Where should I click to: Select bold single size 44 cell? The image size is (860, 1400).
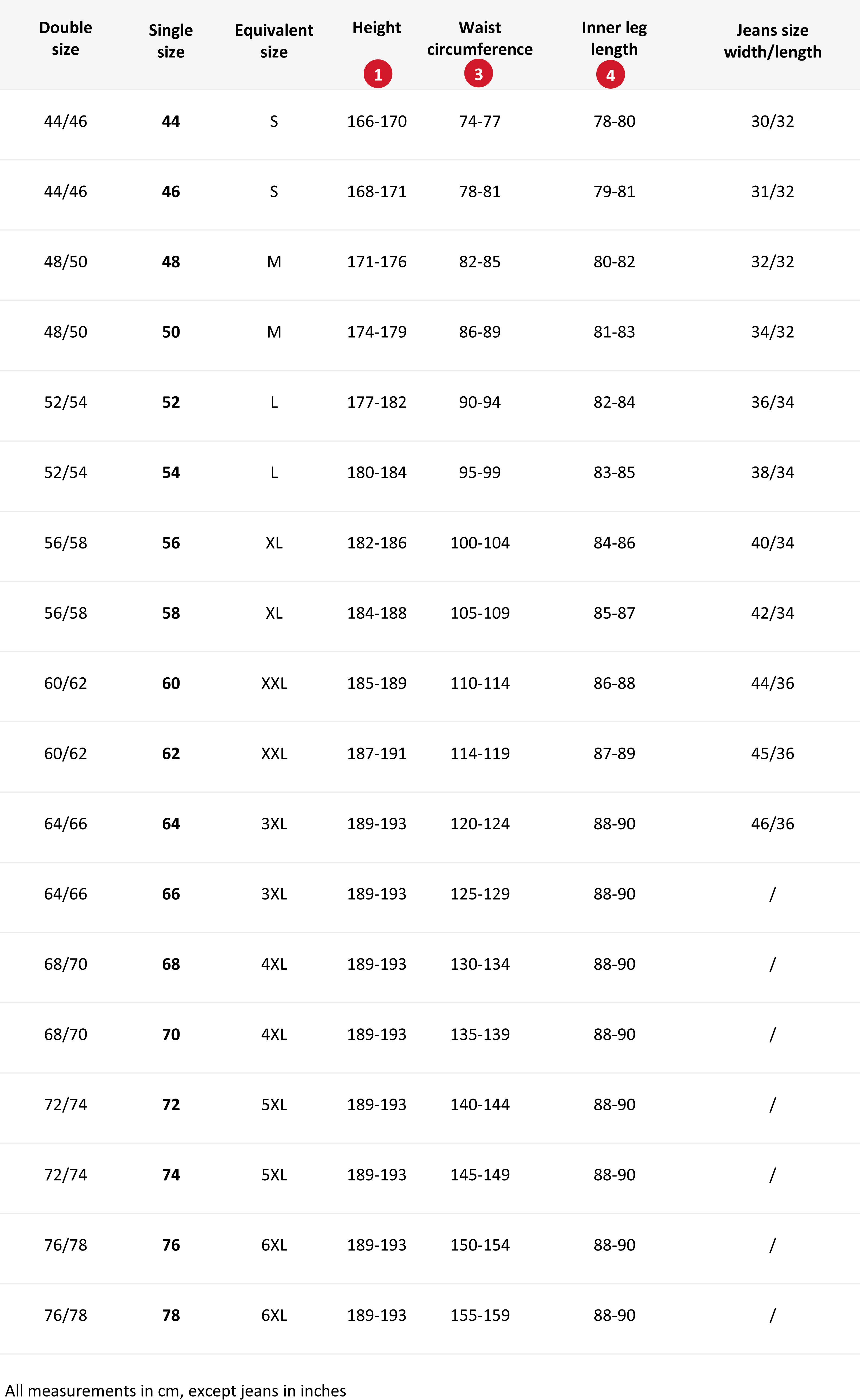[x=171, y=122]
